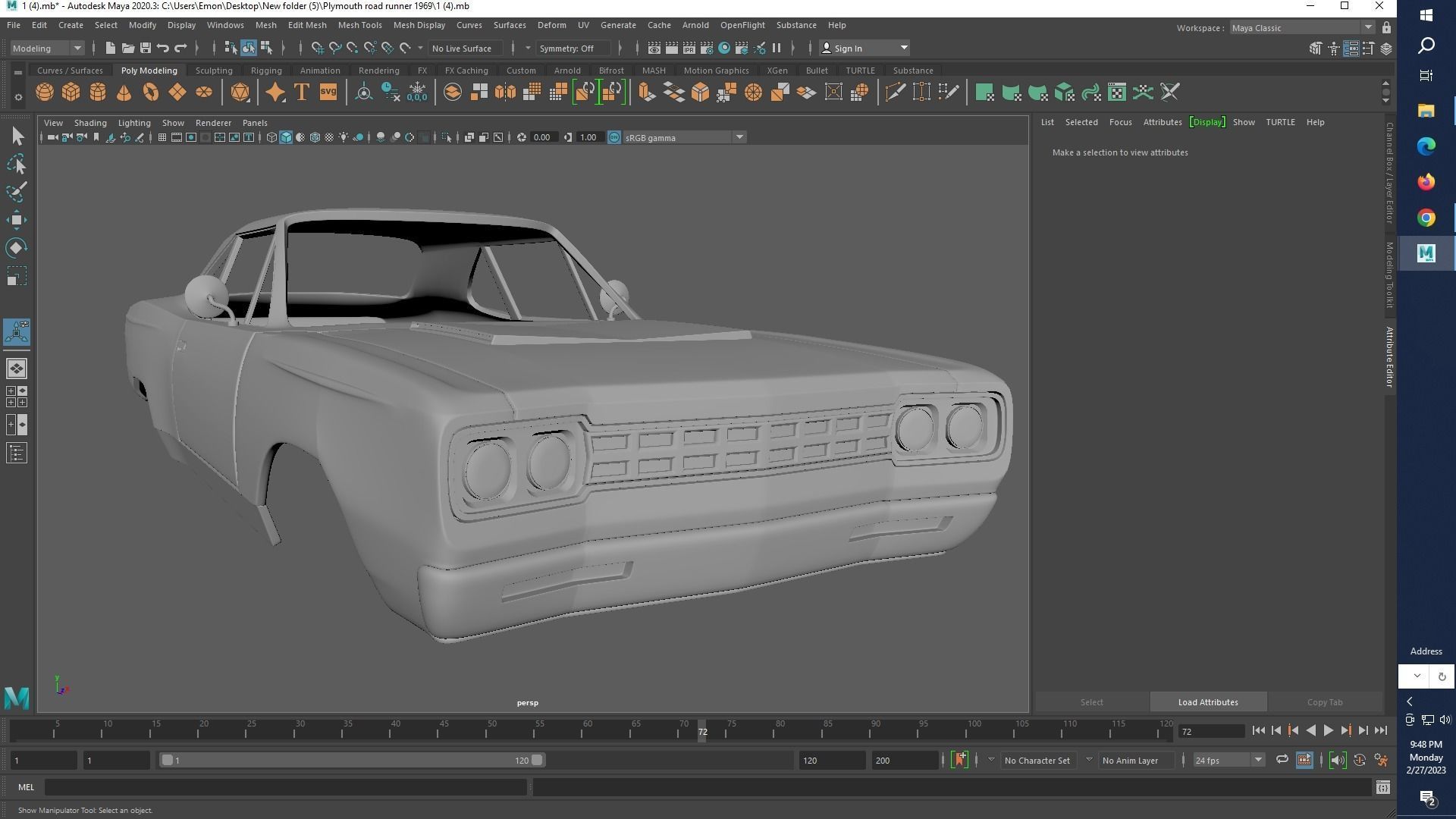
Task: Open the No Live Surface field
Action: (x=466, y=48)
